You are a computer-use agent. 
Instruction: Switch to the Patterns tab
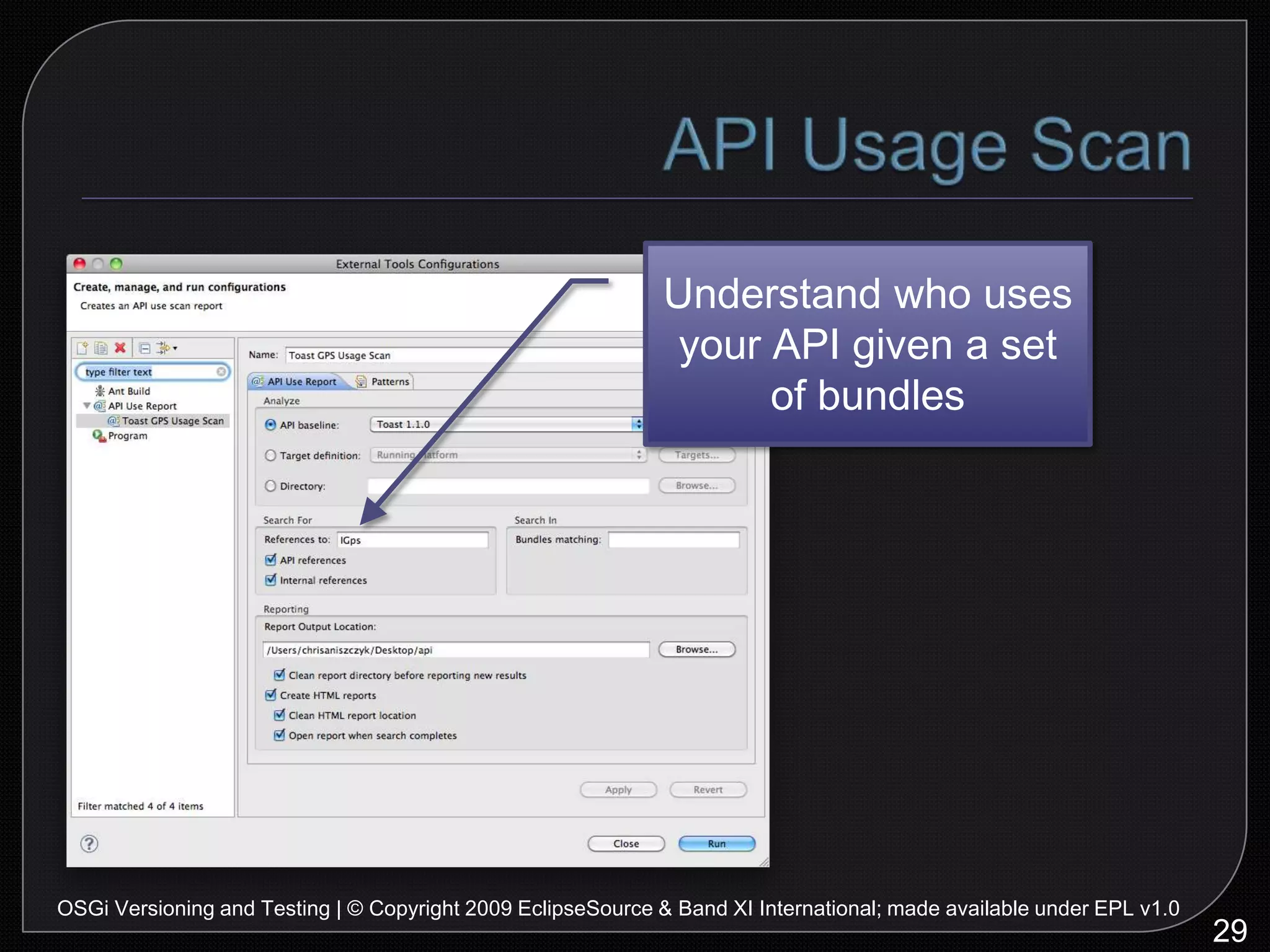(389, 382)
